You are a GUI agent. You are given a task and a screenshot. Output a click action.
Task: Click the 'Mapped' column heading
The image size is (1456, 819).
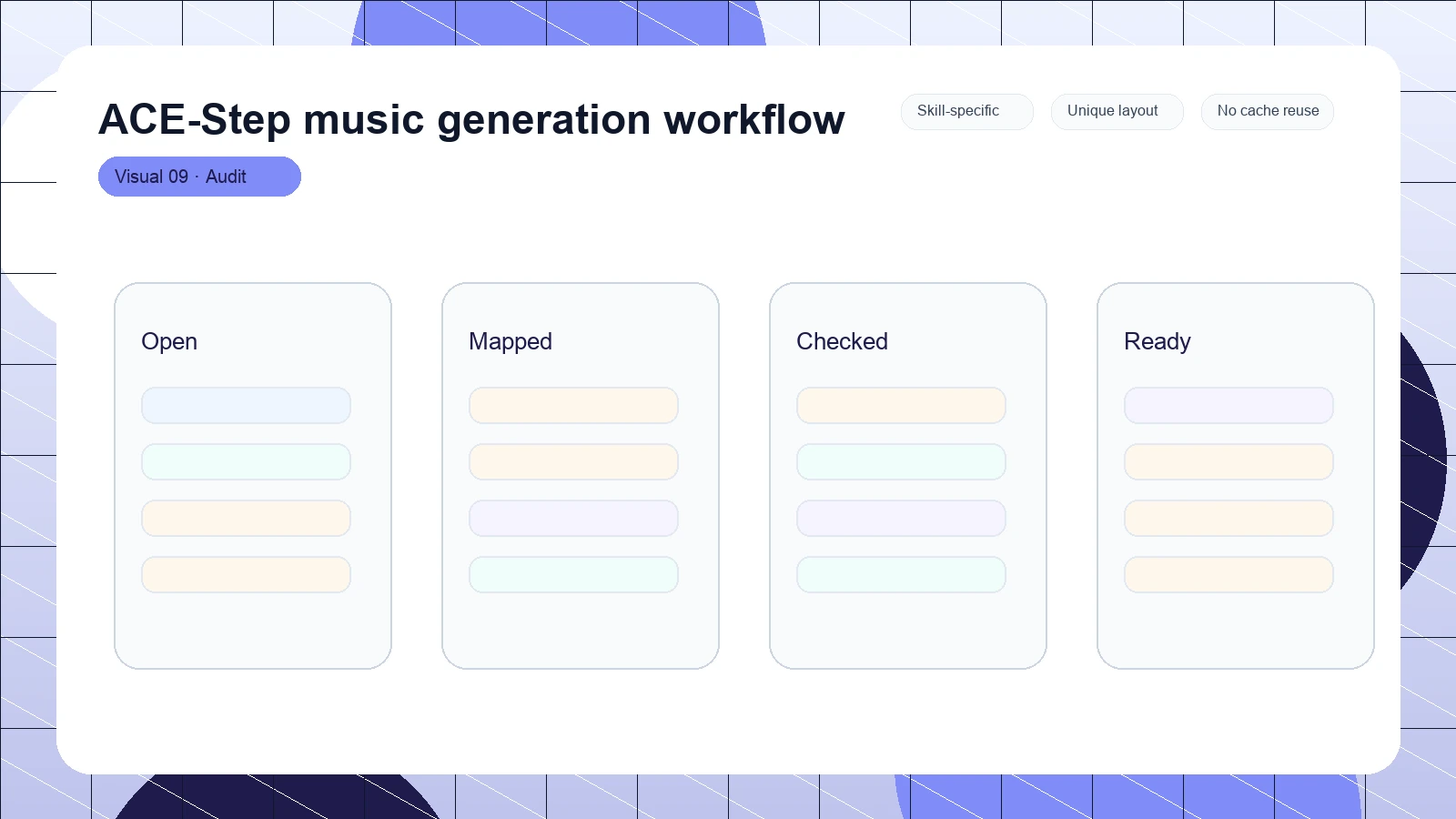point(511,341)
